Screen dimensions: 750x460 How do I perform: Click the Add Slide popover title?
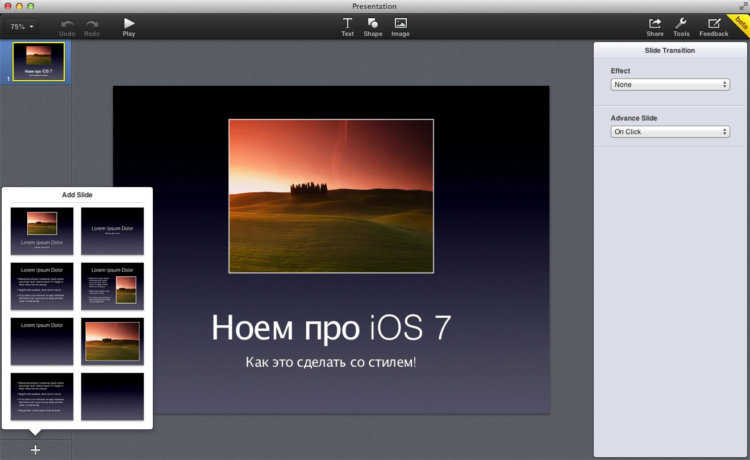coord(77,195)
